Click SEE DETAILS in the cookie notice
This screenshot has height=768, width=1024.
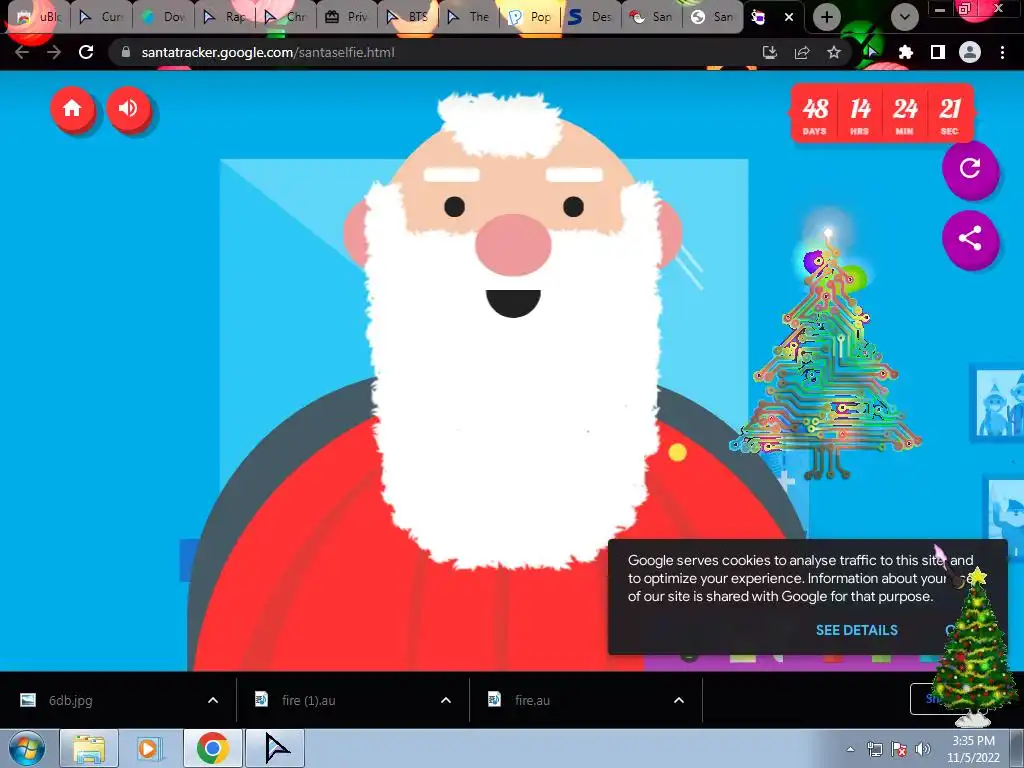click(856, 630)
